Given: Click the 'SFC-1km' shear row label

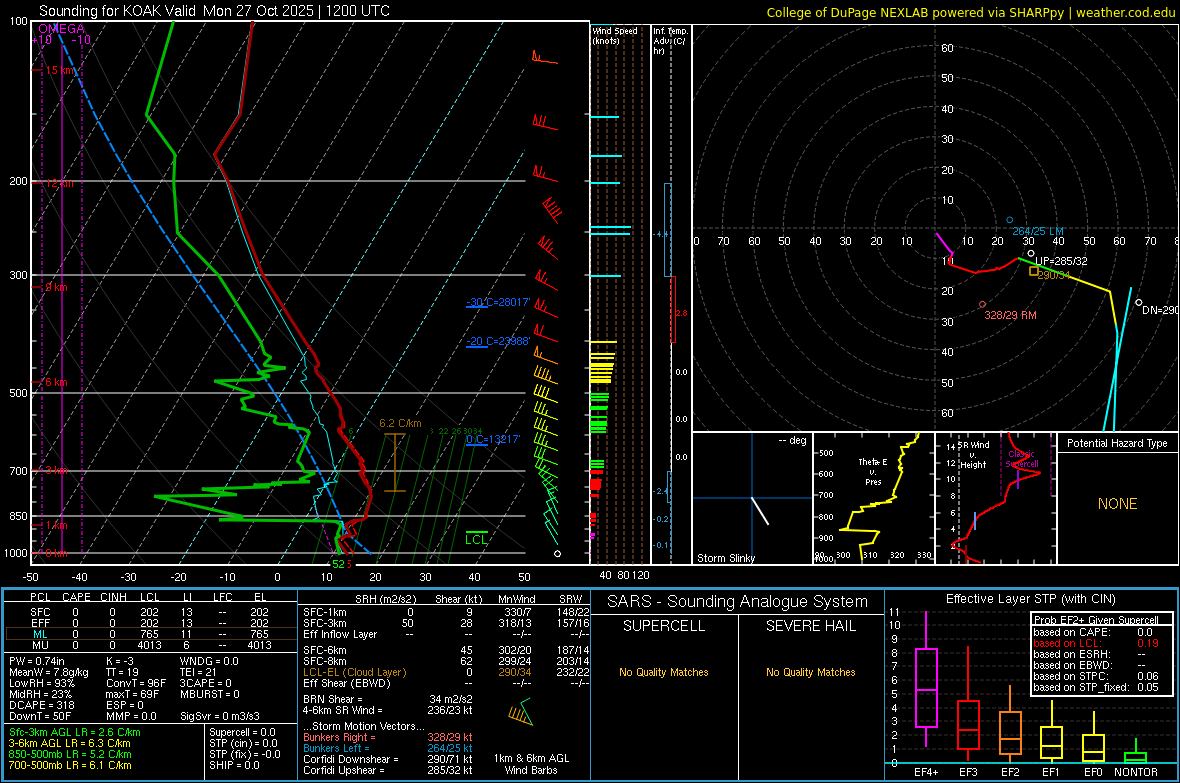Looking at the screenshot, I should tap(325, 612).
